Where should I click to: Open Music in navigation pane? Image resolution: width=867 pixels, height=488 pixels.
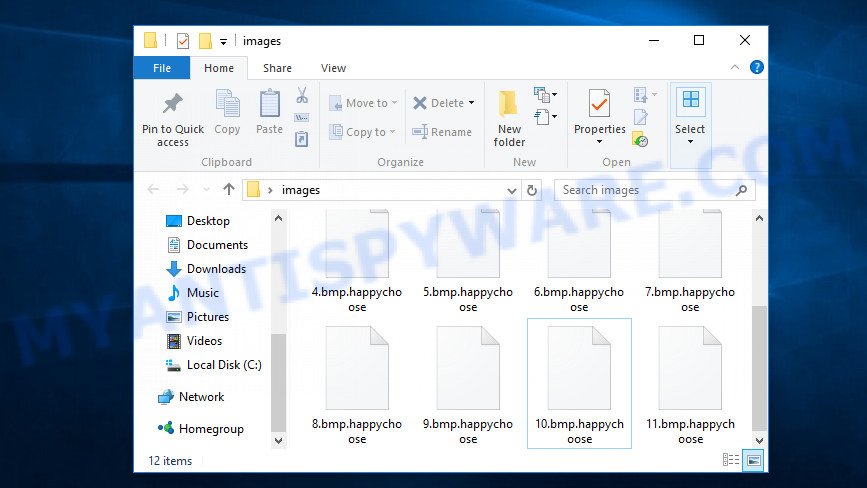pyautogui.click(x=192, y=293)
